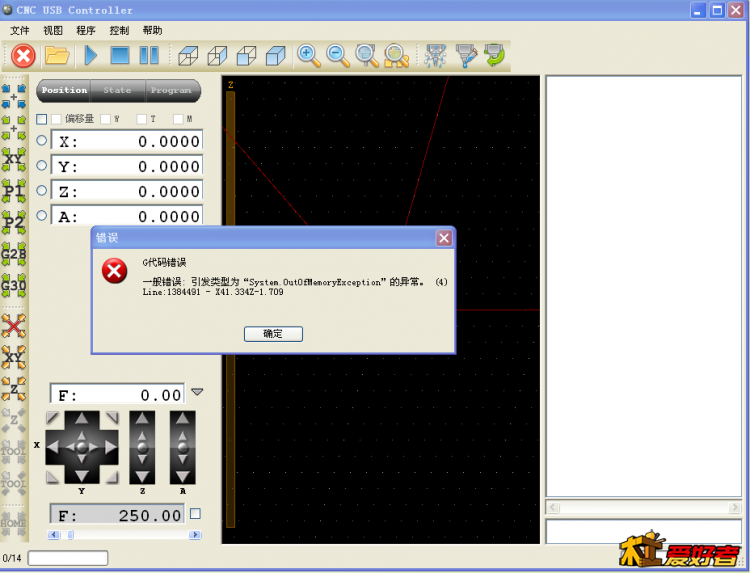This screenshot has width=750, height=573.
Task: Click the green-arrows sidebar icon under the top one
Action: pyautogui.click(x=13, y=128)
